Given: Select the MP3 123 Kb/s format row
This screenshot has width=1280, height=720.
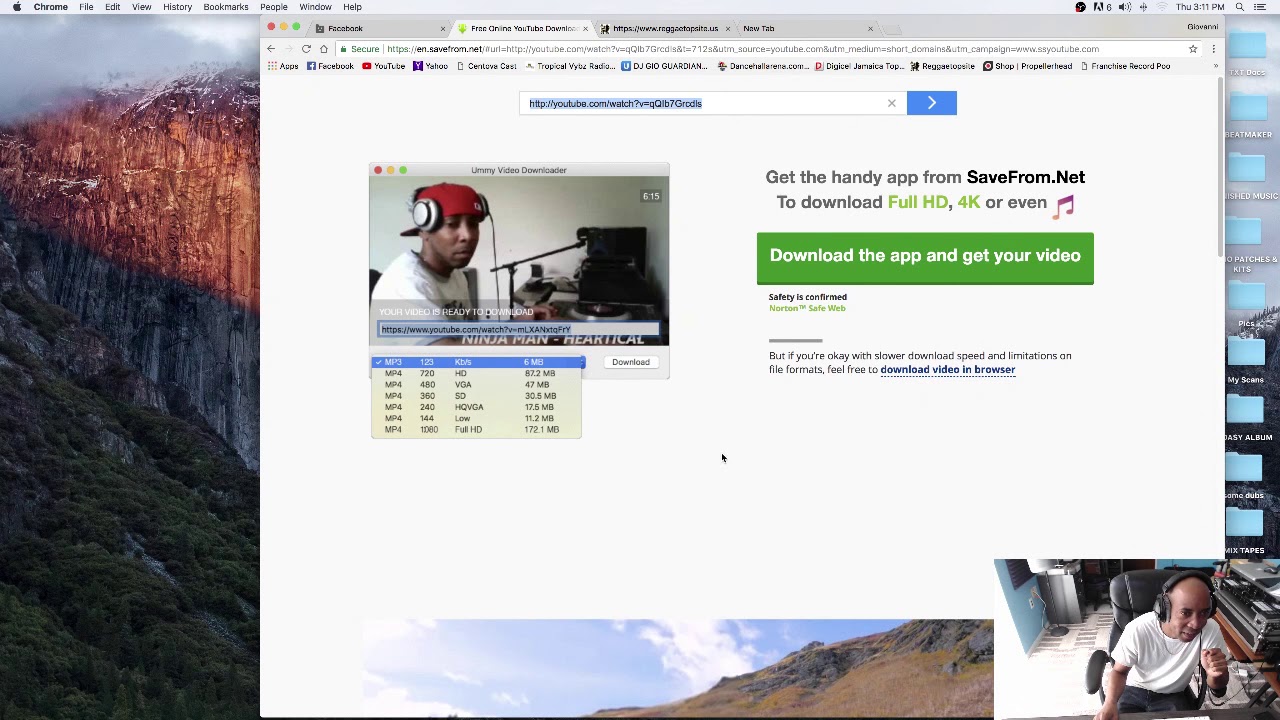Looking at the screenshot, I should point(478,362).
